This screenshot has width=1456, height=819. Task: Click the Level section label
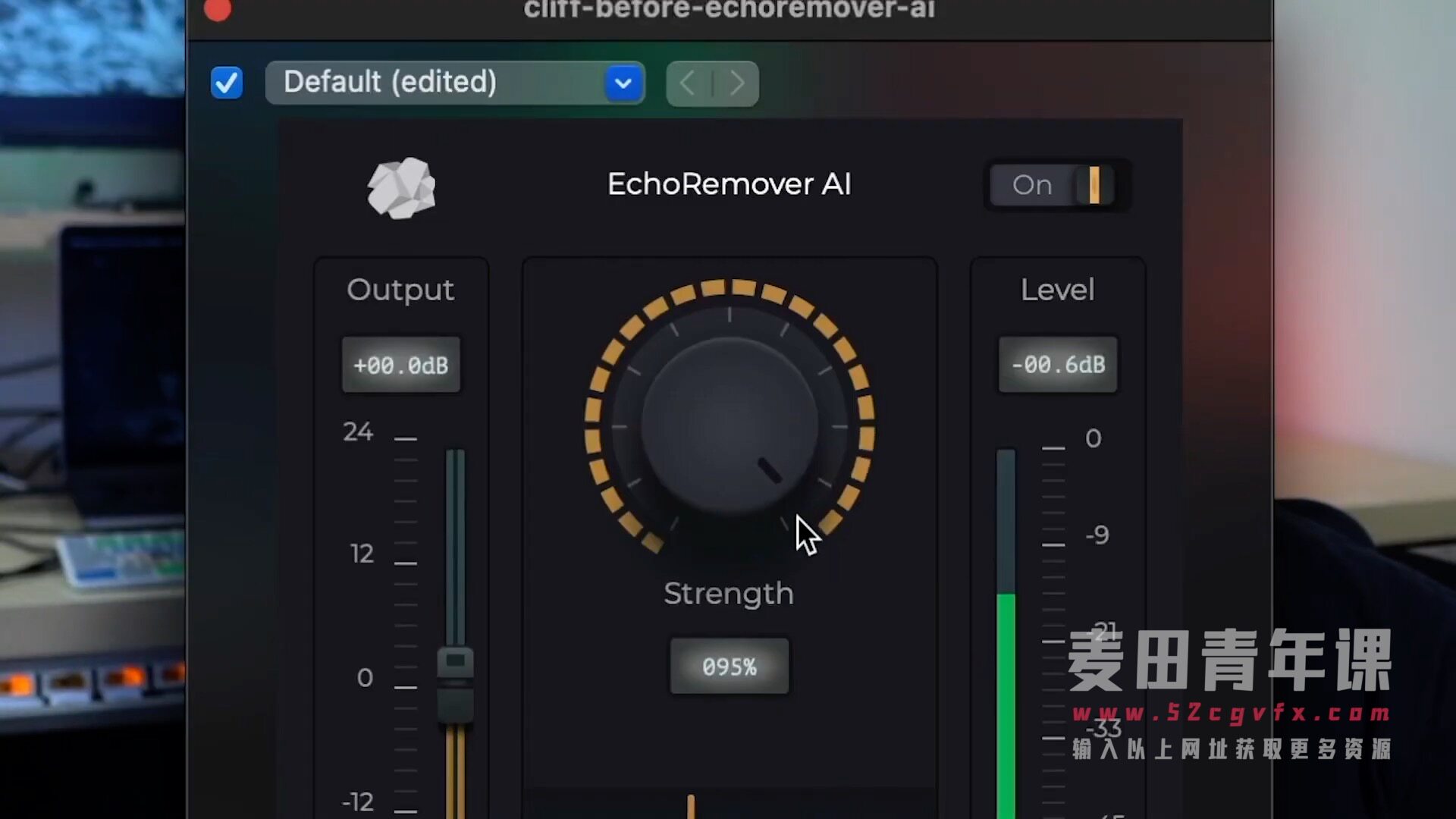point(1057,290)
